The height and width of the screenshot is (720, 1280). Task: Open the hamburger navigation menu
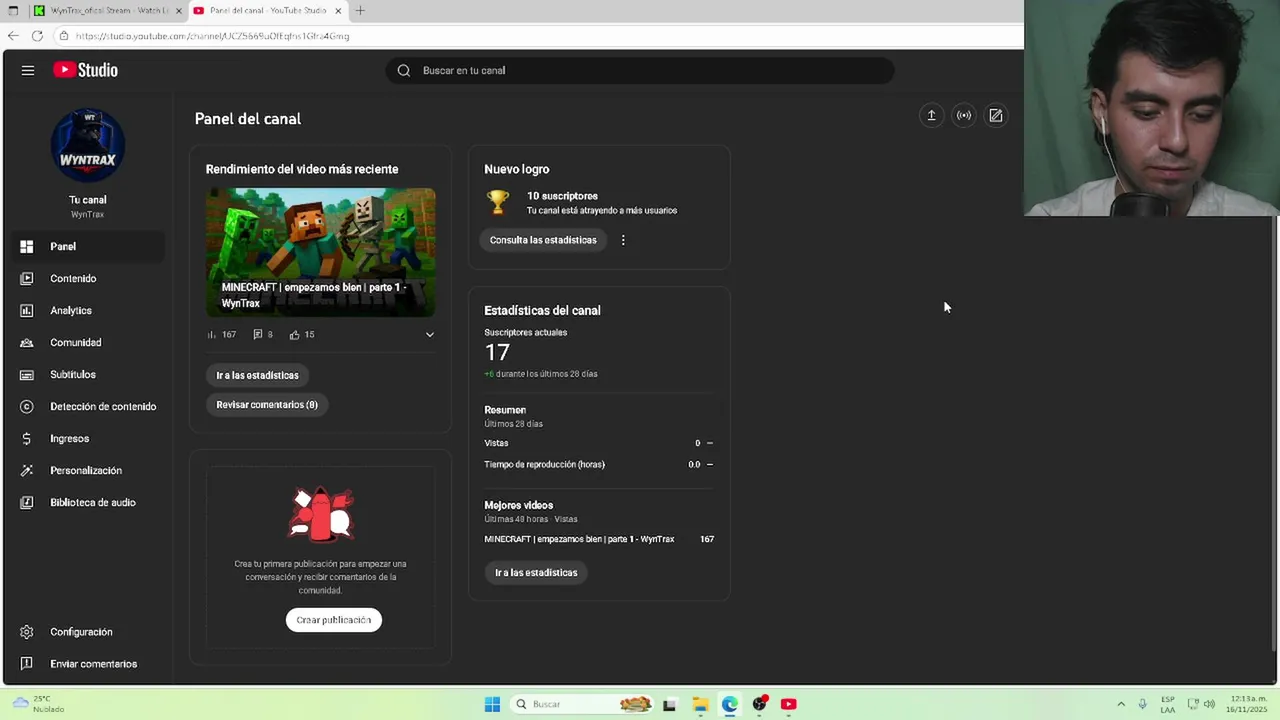pyautogui.click(x=28, y=70)
